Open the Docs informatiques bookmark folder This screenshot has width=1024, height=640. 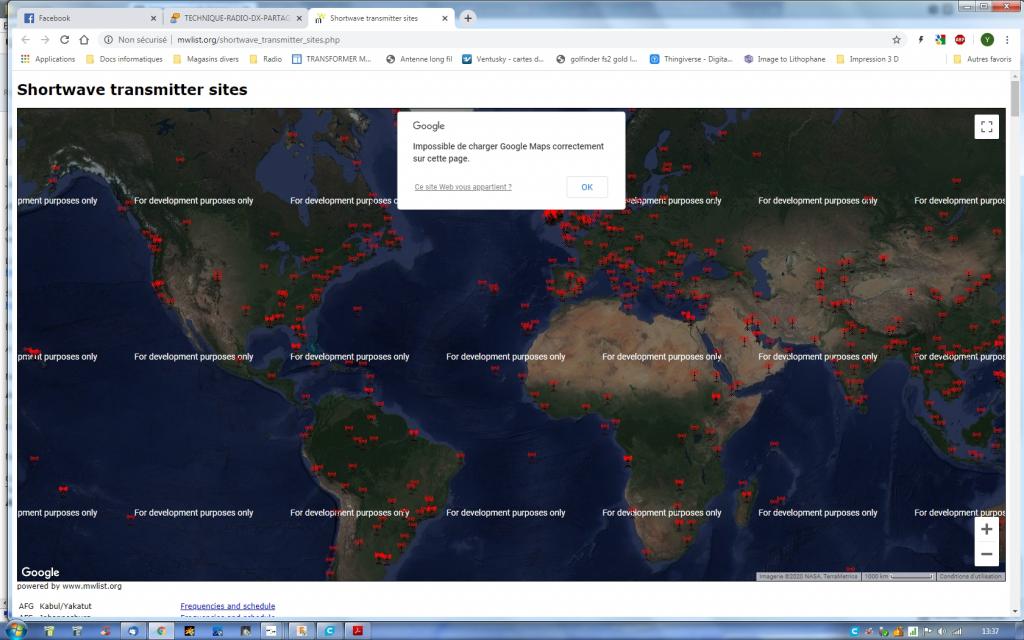point(124,59)
